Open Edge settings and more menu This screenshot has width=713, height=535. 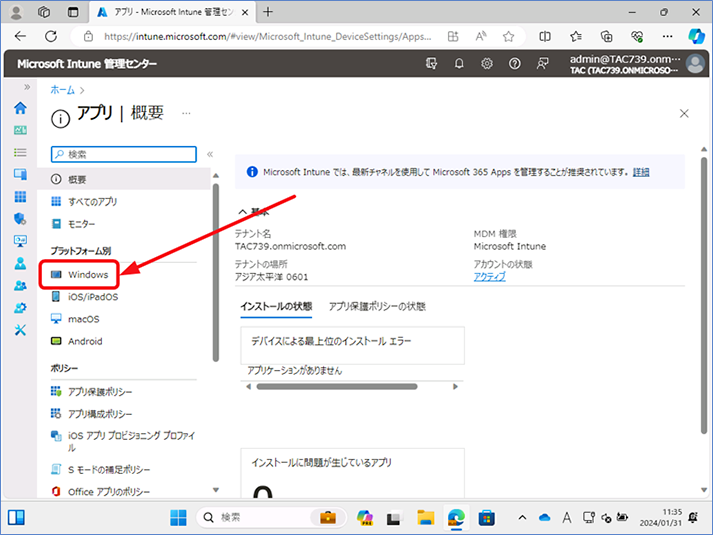point(667,36)
